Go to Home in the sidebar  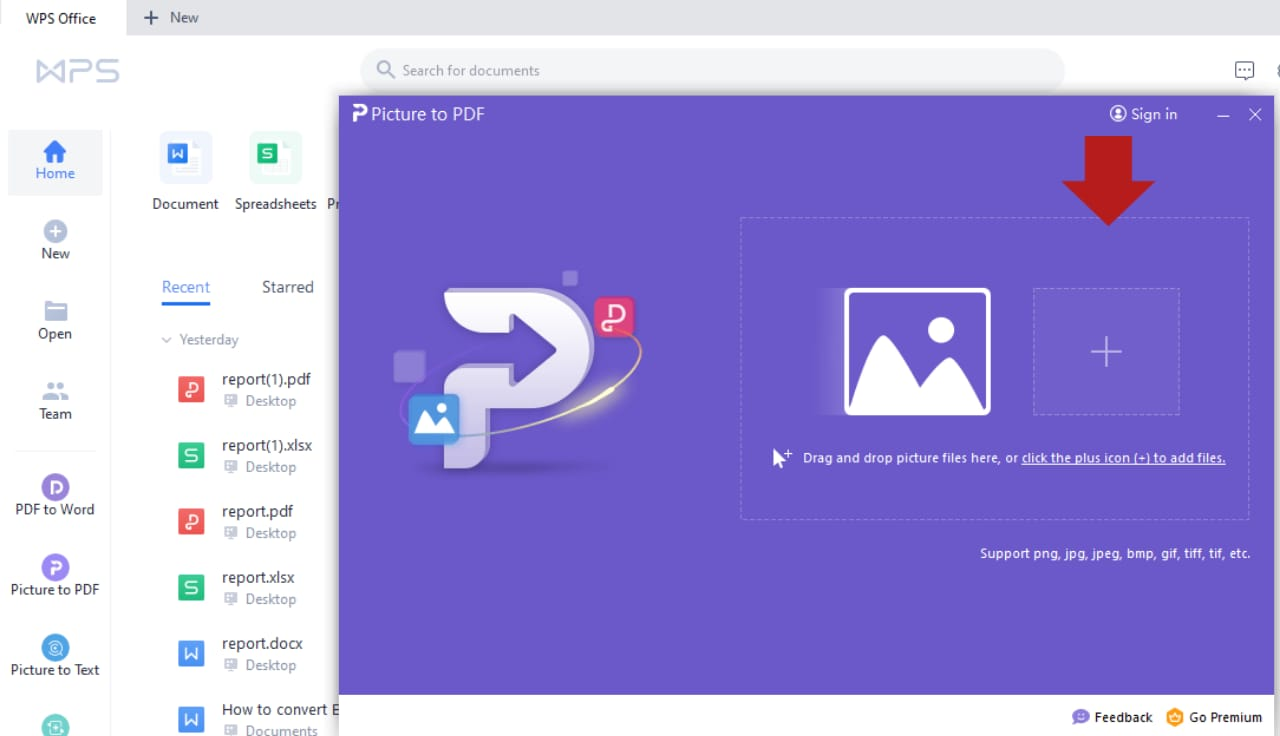tap(55, 162)
